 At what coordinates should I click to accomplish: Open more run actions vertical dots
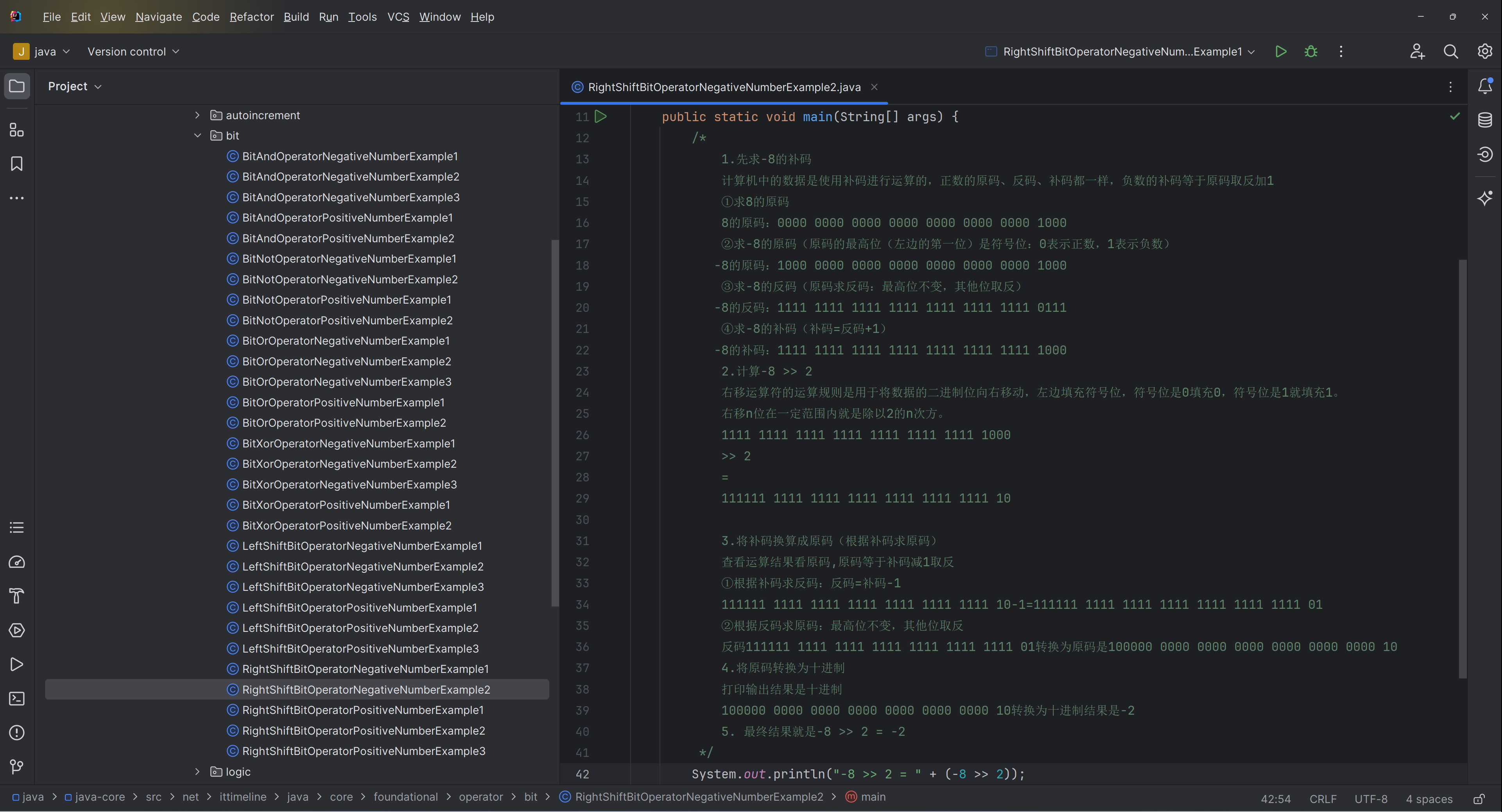coord(1341,51)
